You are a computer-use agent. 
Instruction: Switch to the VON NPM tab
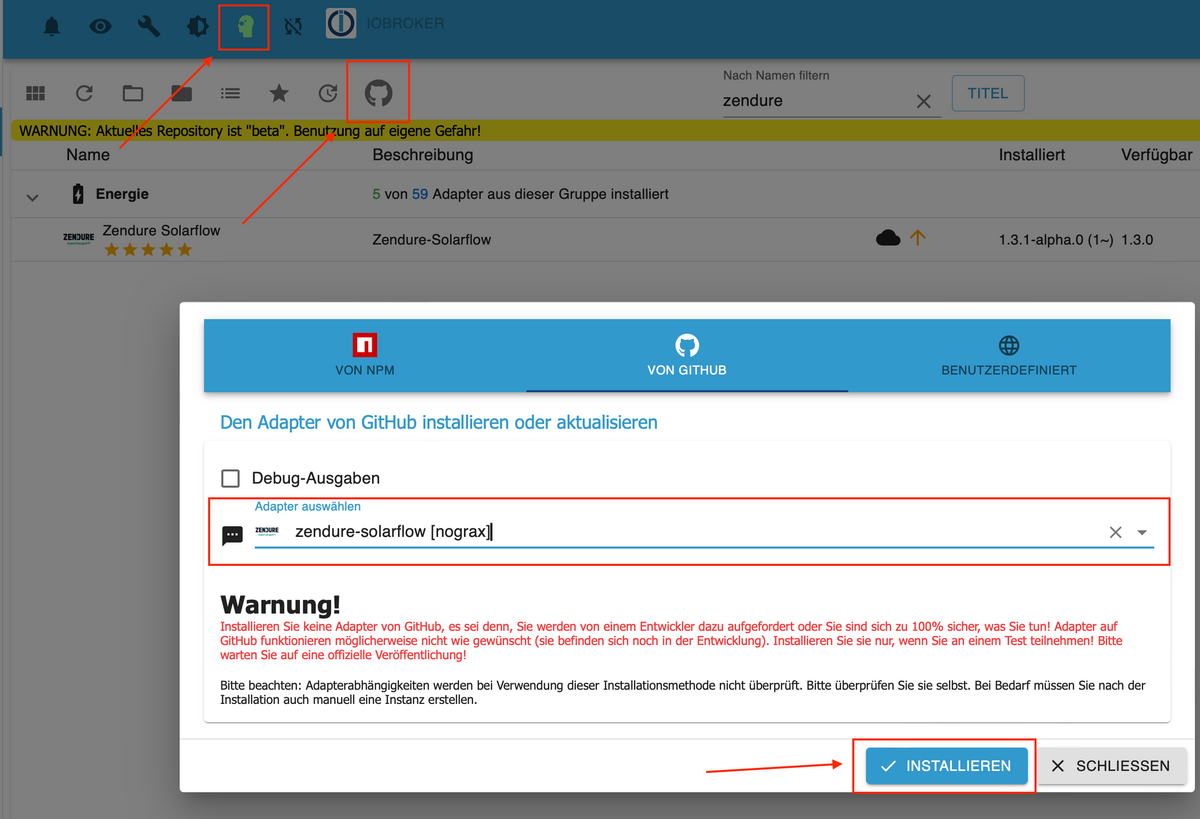(x=365, y=355)
